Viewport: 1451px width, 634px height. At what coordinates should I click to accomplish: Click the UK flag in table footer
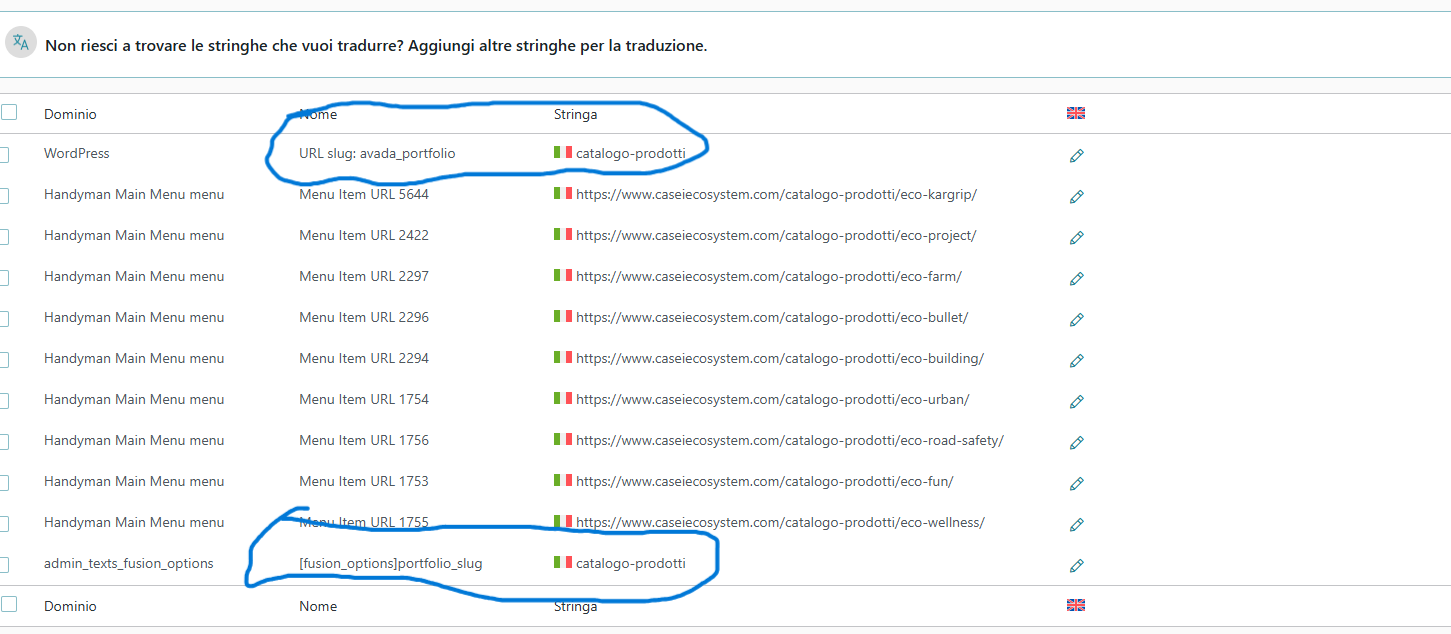[x=1076, y=605]
